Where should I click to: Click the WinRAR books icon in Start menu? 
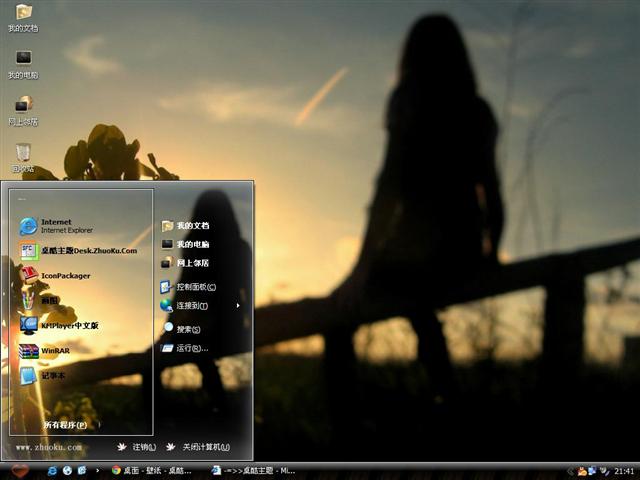click(x=29, y=351)
